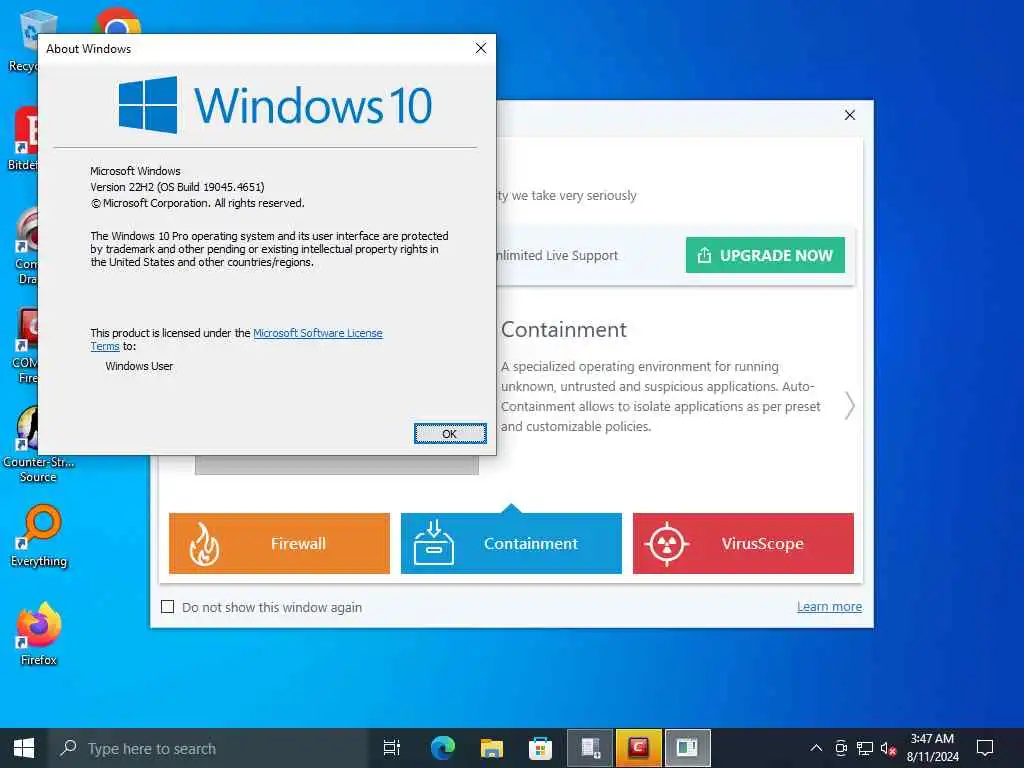Click the Containment heading in the Comodo window
Screen dimensions: 1024x768
pyautogui.click(x=564, y=330)
